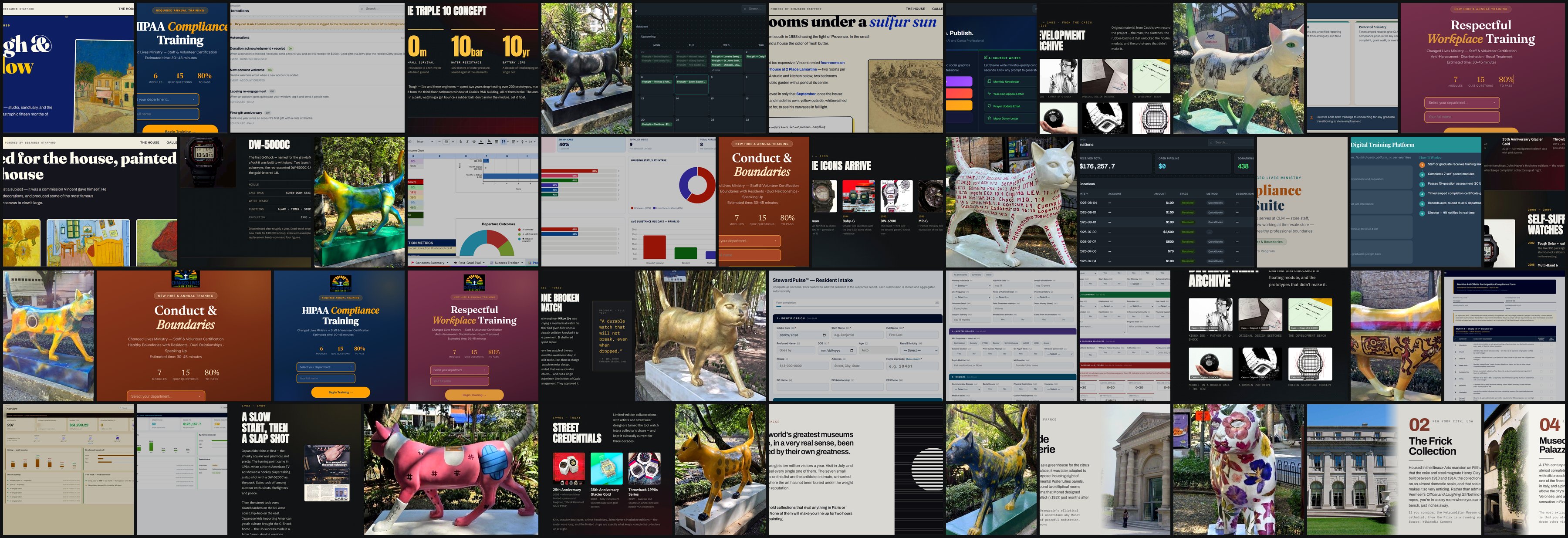Open the Inter font dropdown in spreadsheet toolbar
The image size is (1568, 538).
pos(425,142)
